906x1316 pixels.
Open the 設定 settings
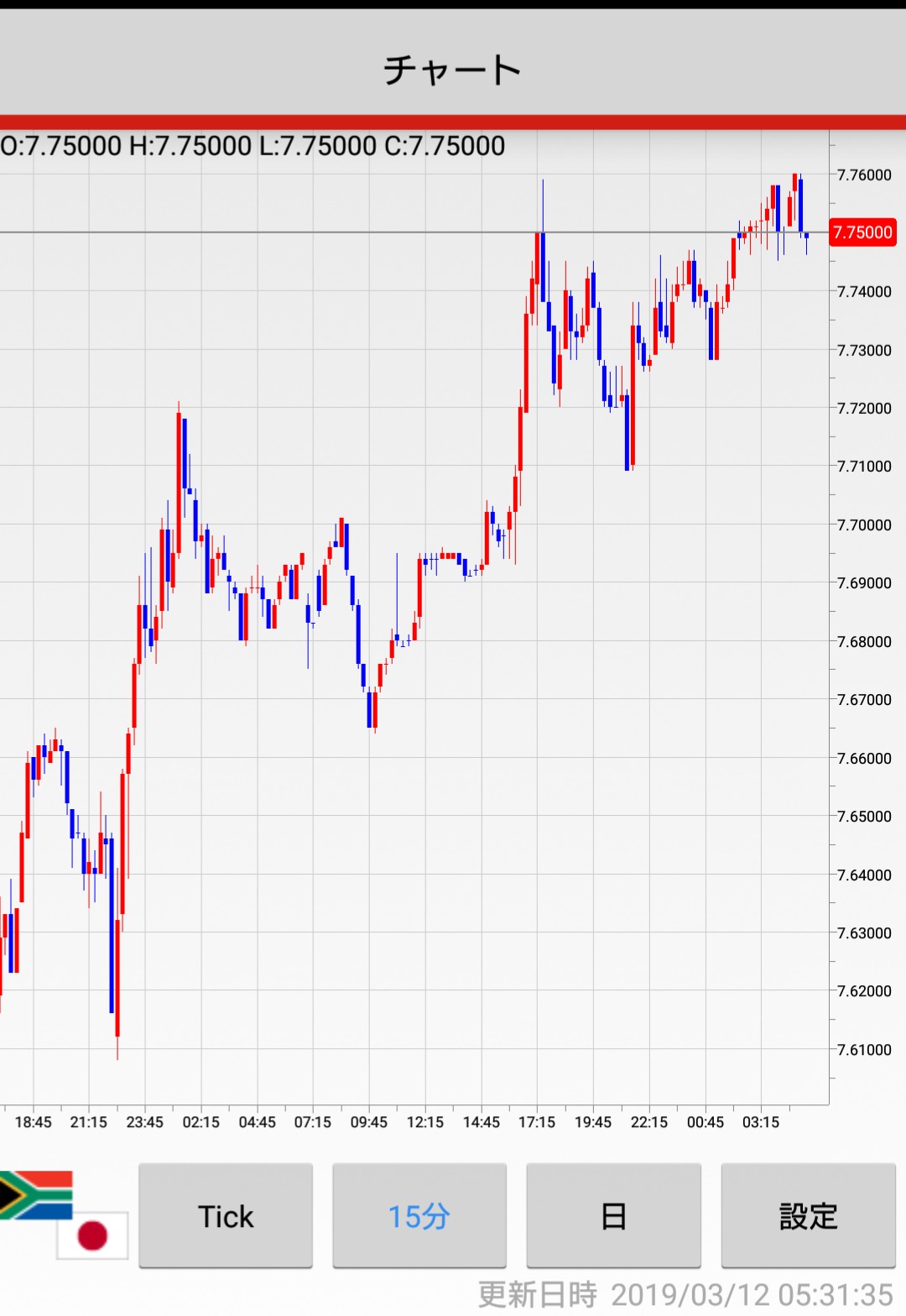808,1215
